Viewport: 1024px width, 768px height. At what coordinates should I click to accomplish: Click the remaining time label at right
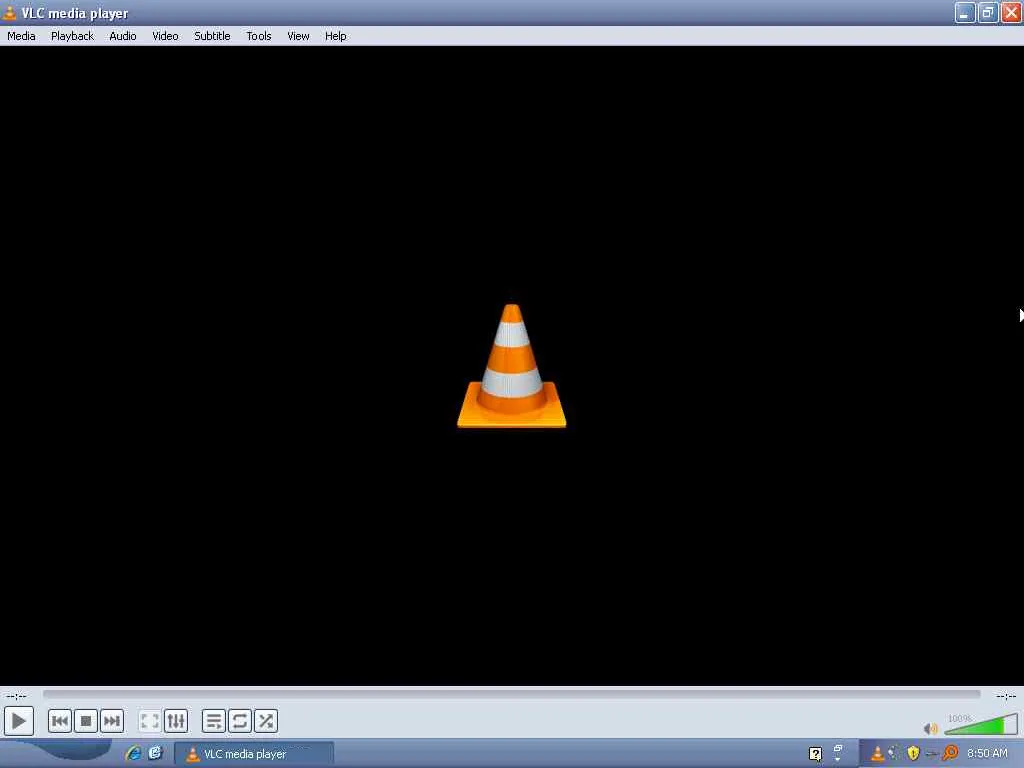[x=1006, y=696]
